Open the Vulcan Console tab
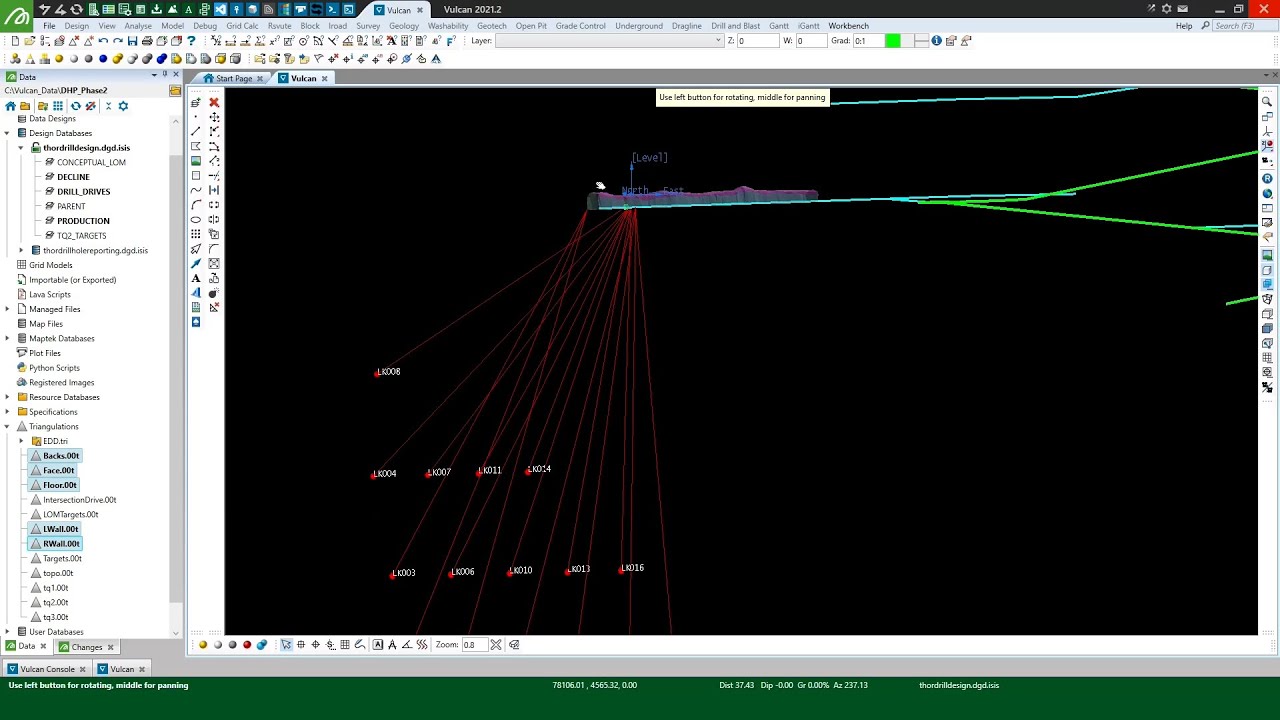Viewport: 1280px width, 720px height. [x=47, y=669]
